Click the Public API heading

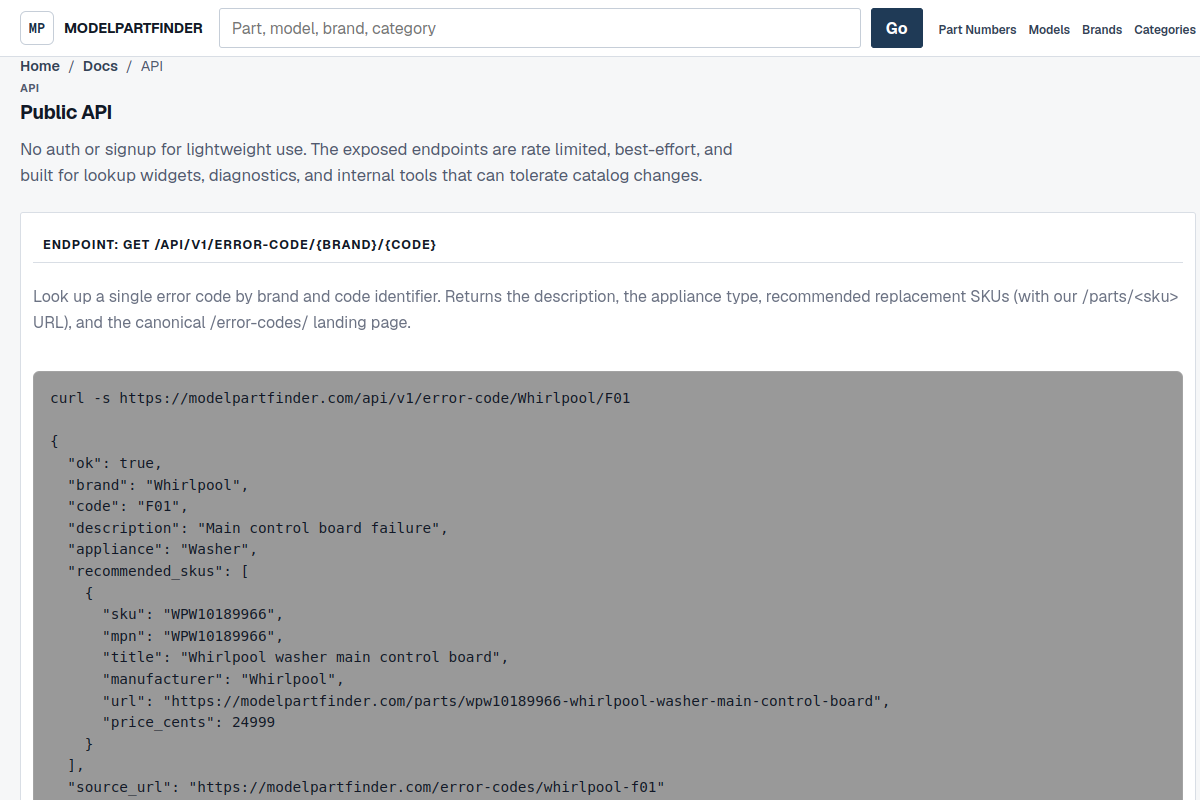[x=66, y=112]
